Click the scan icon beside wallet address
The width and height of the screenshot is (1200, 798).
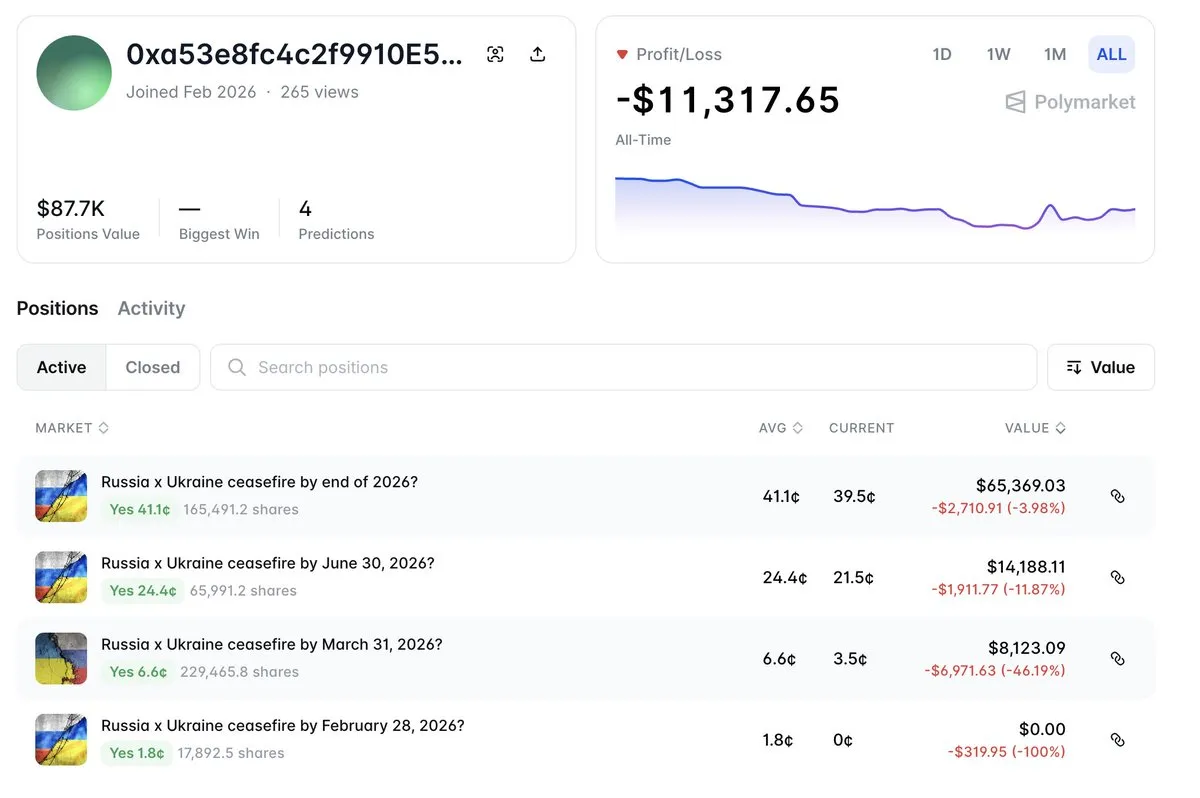tap(495, 55)
